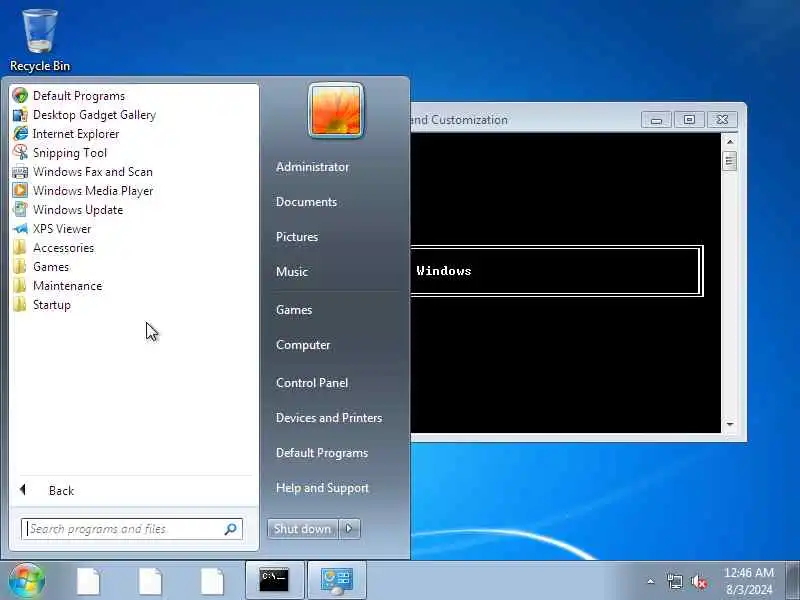The height and width of the screenshot is (600, 800).
Task: Click the muted volume tray icon
Action: pyautogui.click(x=699, y=581)
